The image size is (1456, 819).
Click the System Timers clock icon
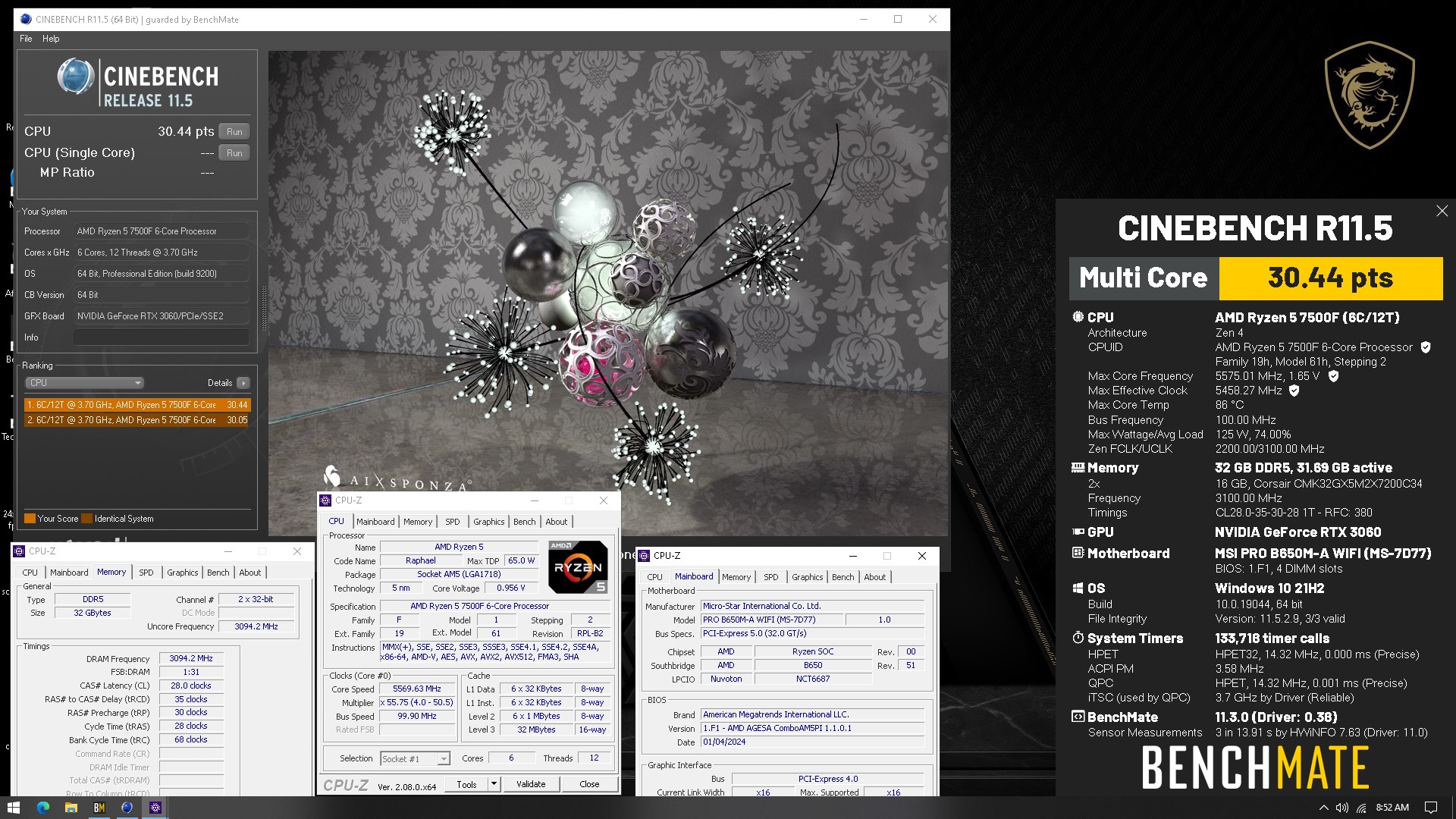1078,638
